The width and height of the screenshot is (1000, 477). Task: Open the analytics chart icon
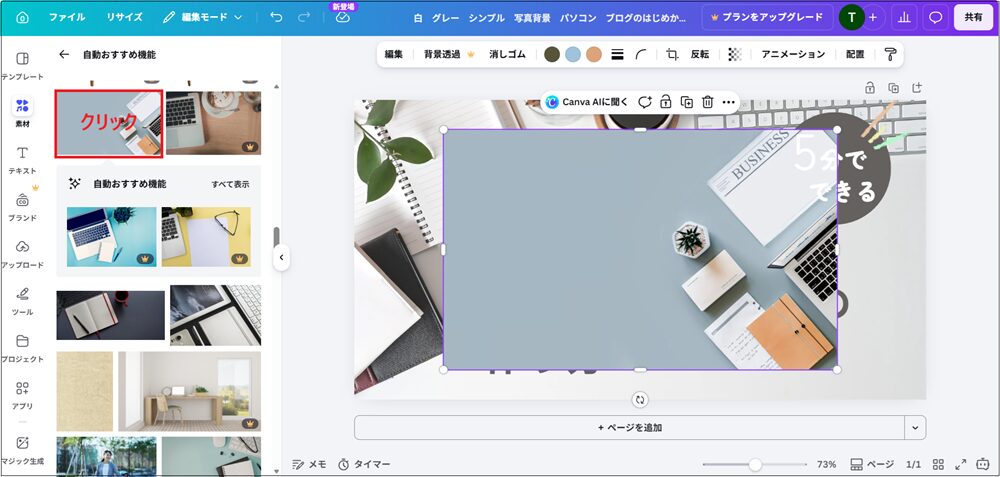(x=904, y=18)
